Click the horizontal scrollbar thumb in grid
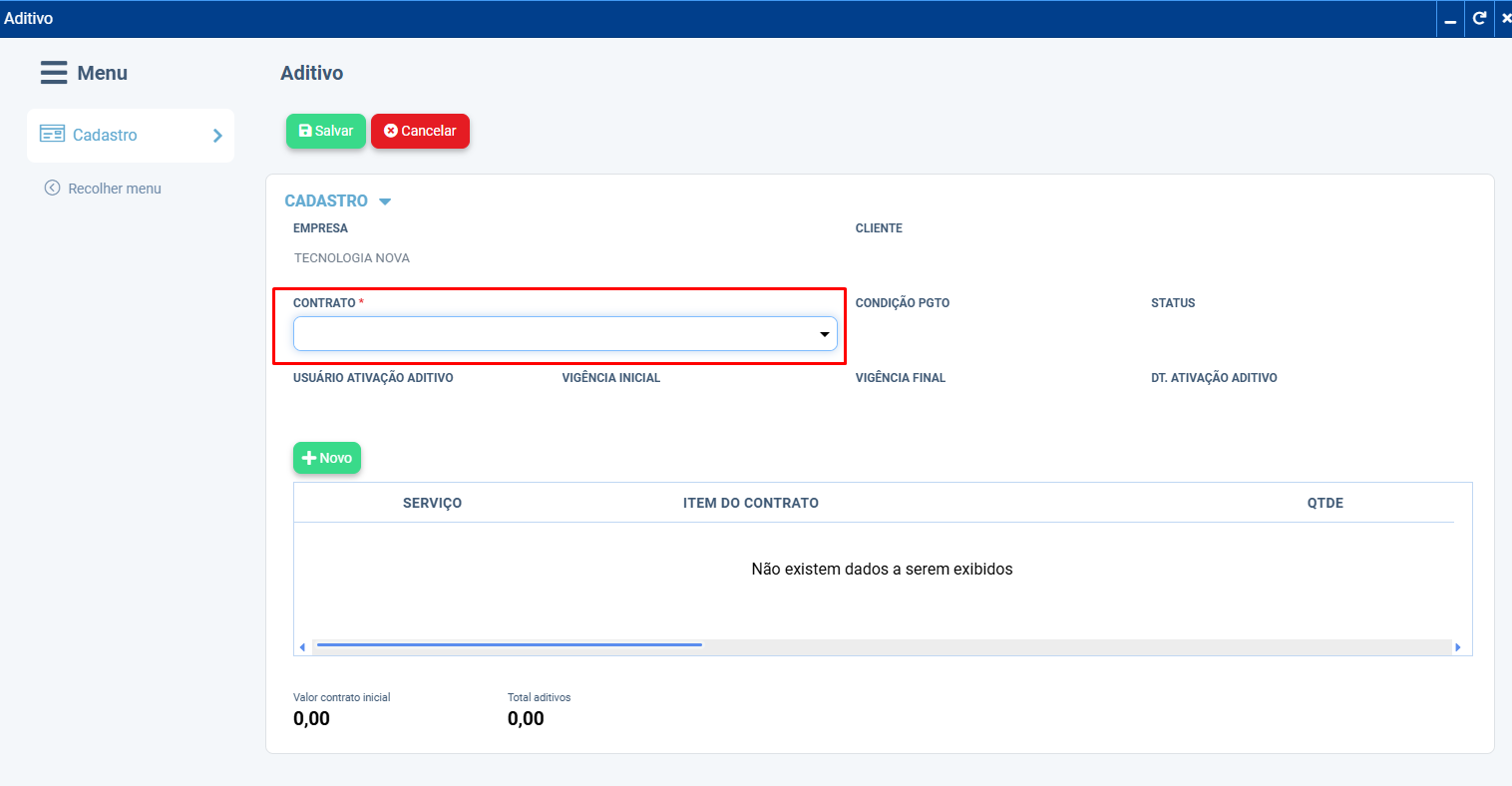Screen dimensions: 1512x786 pyautogui.click(x=509, y=646)
